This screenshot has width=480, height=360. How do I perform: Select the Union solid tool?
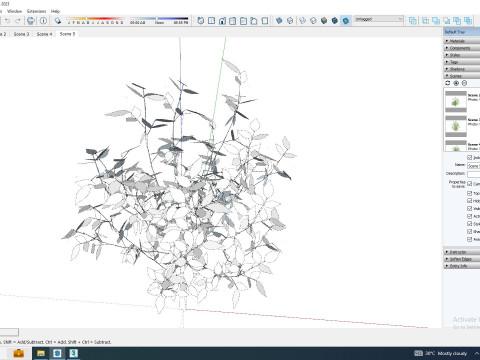(x=436, y=21)
